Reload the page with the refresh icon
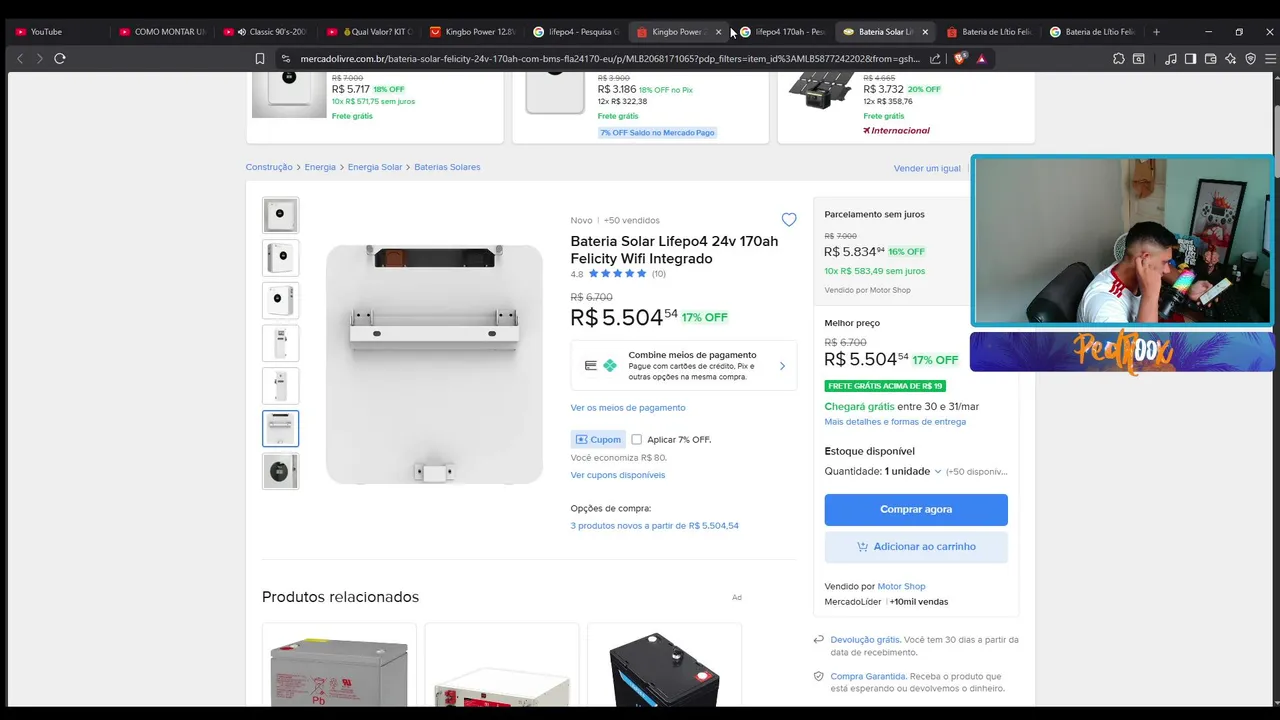Screen dimensions: 1280x720 point(60,59)
